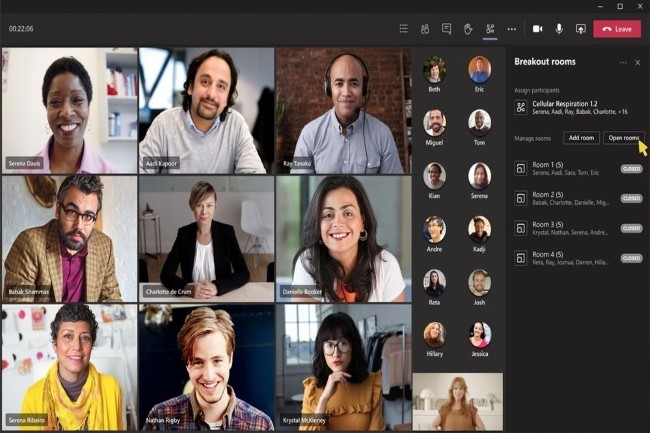Select Miguel's participant avatar

coord(434,122)
